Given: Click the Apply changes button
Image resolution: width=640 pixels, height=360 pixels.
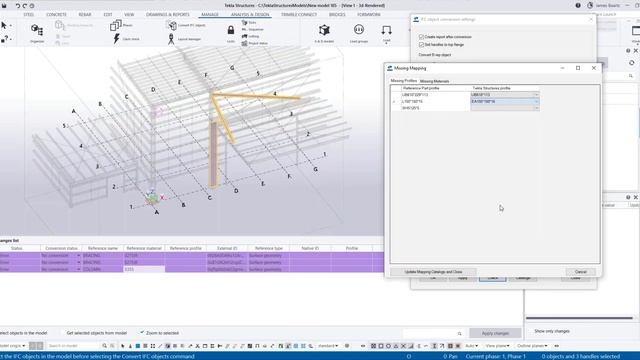Looking at the screenshot, I should (495, 333).
